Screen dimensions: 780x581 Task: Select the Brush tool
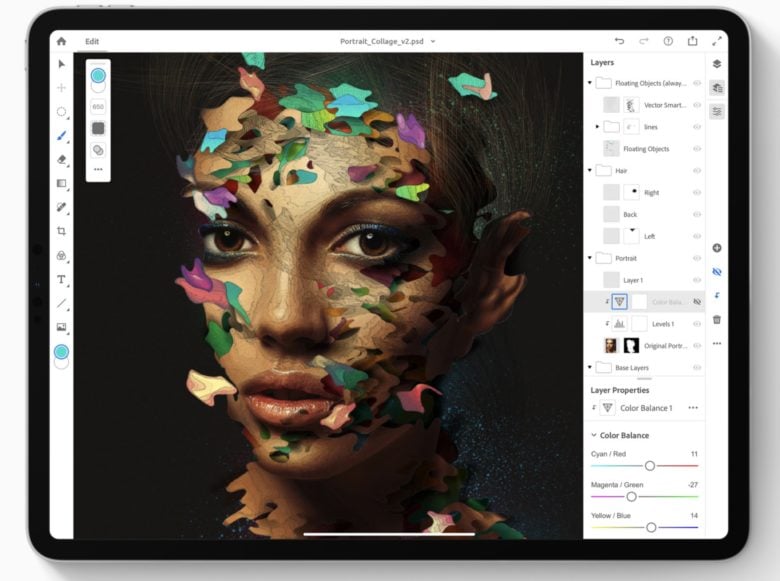[61, 136]
